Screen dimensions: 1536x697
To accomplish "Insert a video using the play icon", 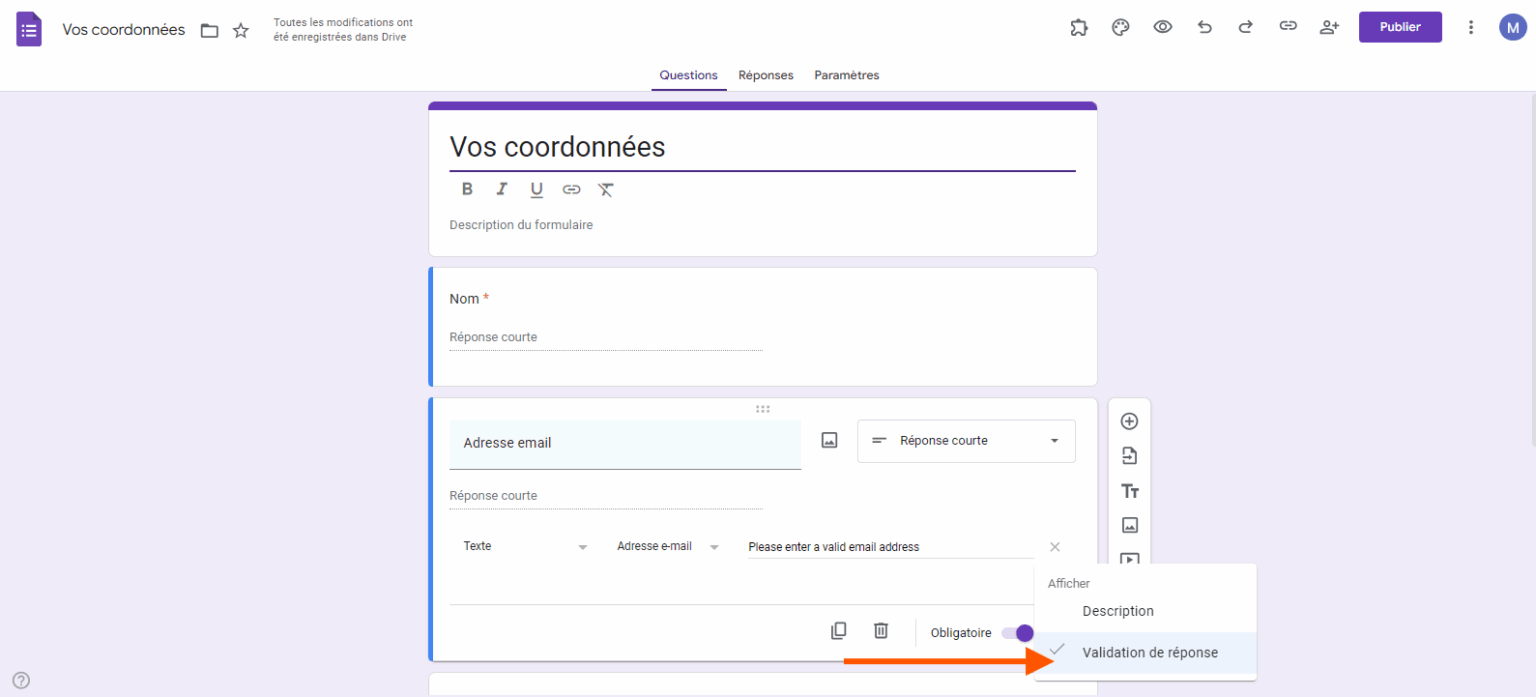I will coord(1129,560).
